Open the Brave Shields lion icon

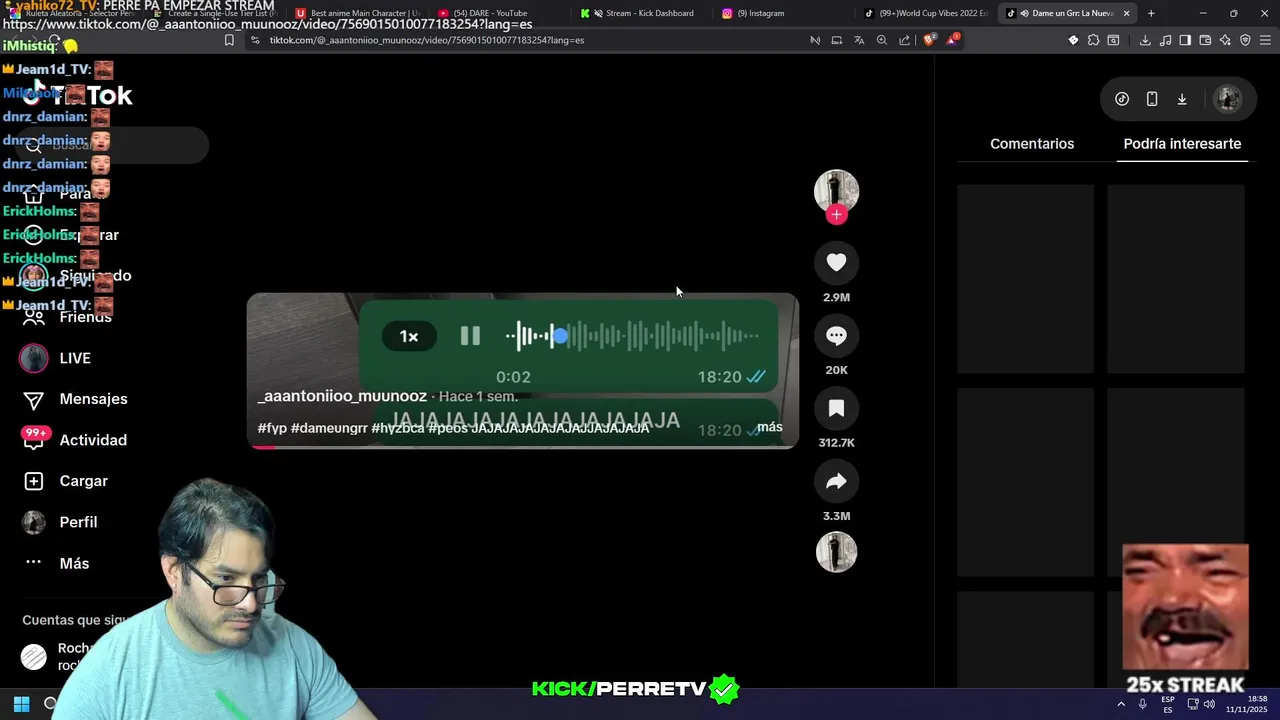pyautogui.click(x=929, y=40)
